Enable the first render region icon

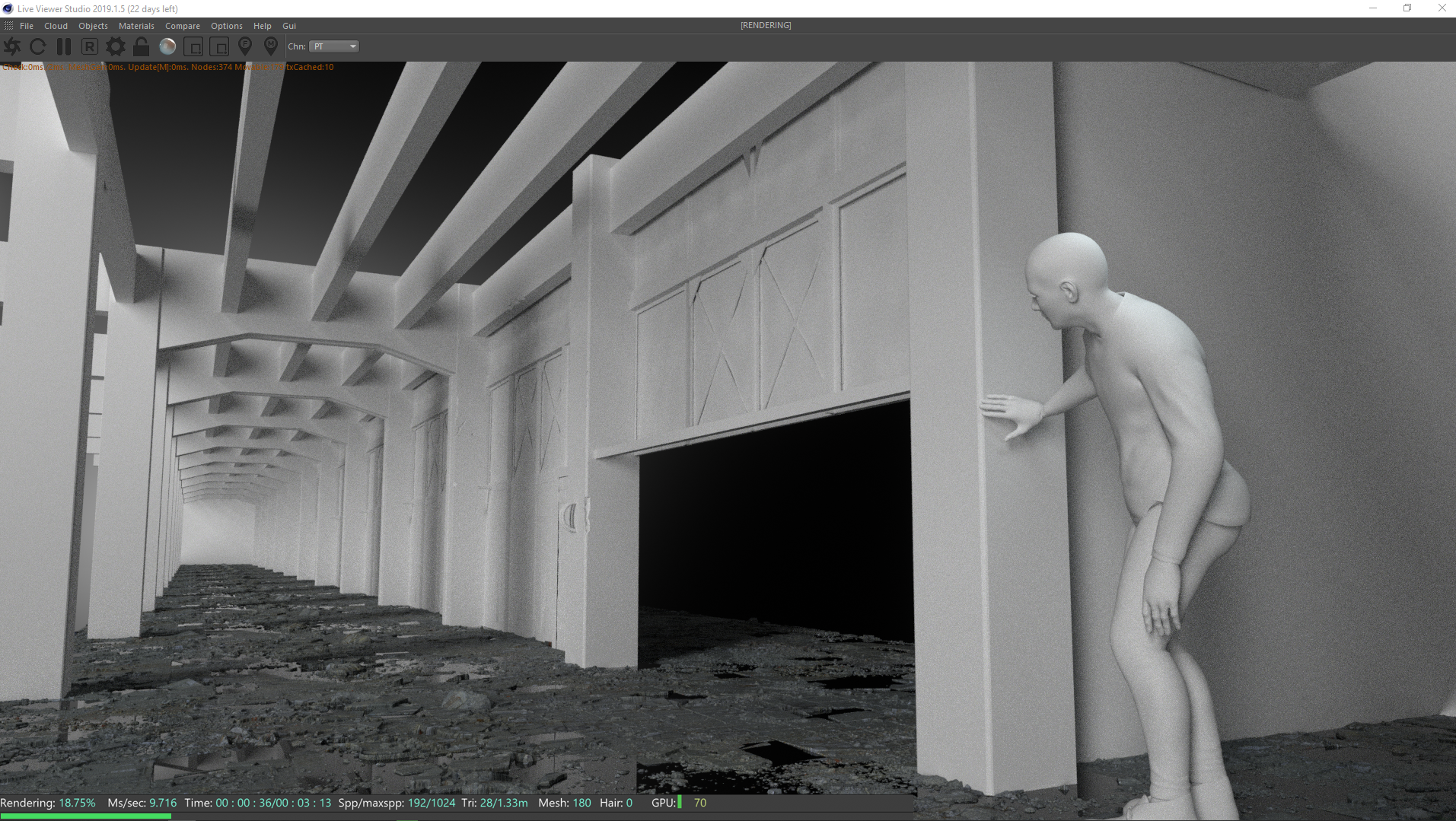(x=193, y=47)
